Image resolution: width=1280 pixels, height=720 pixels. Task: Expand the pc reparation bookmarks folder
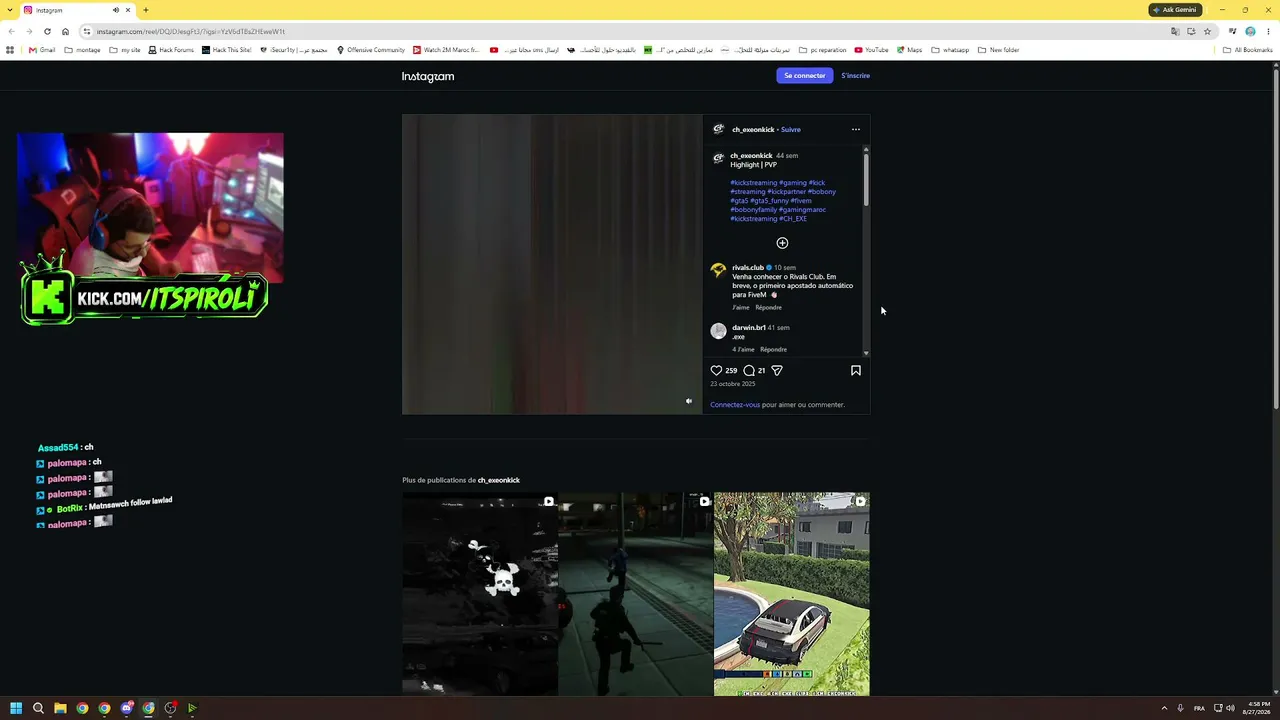point(822,50)
